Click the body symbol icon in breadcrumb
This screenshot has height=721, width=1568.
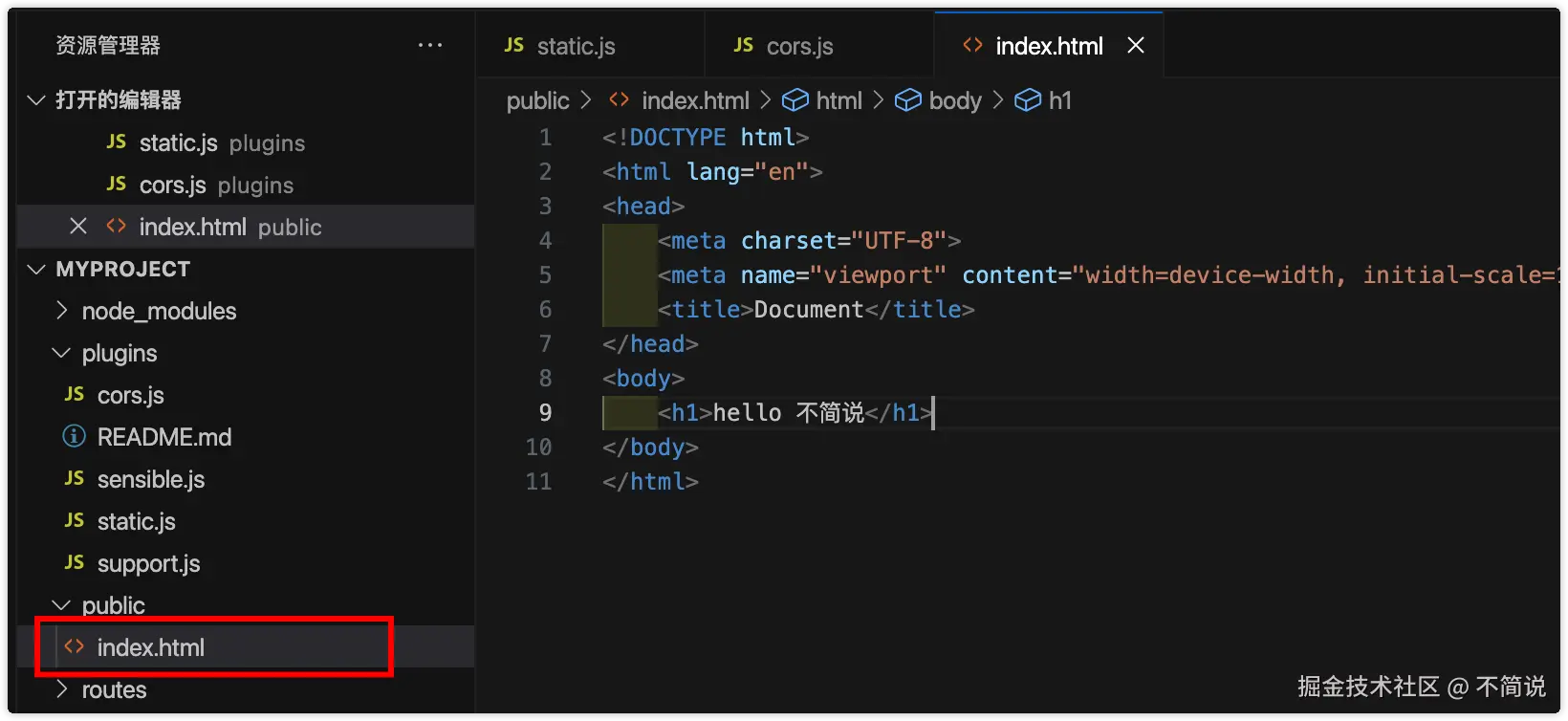pyautogui.click(x=907, y=100)
